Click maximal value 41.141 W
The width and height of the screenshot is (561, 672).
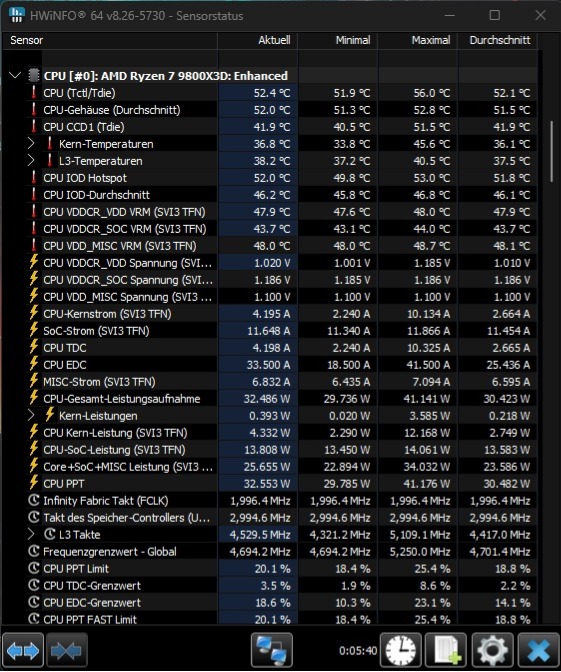coord(426,399)
